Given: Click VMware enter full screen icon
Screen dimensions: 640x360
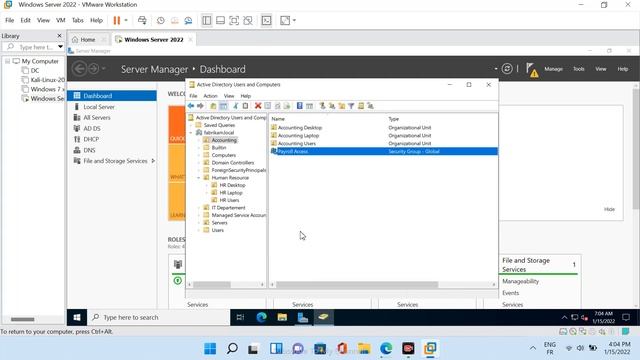Looking at the screenshot, I should pyautogui.click(x=234, y=20).
